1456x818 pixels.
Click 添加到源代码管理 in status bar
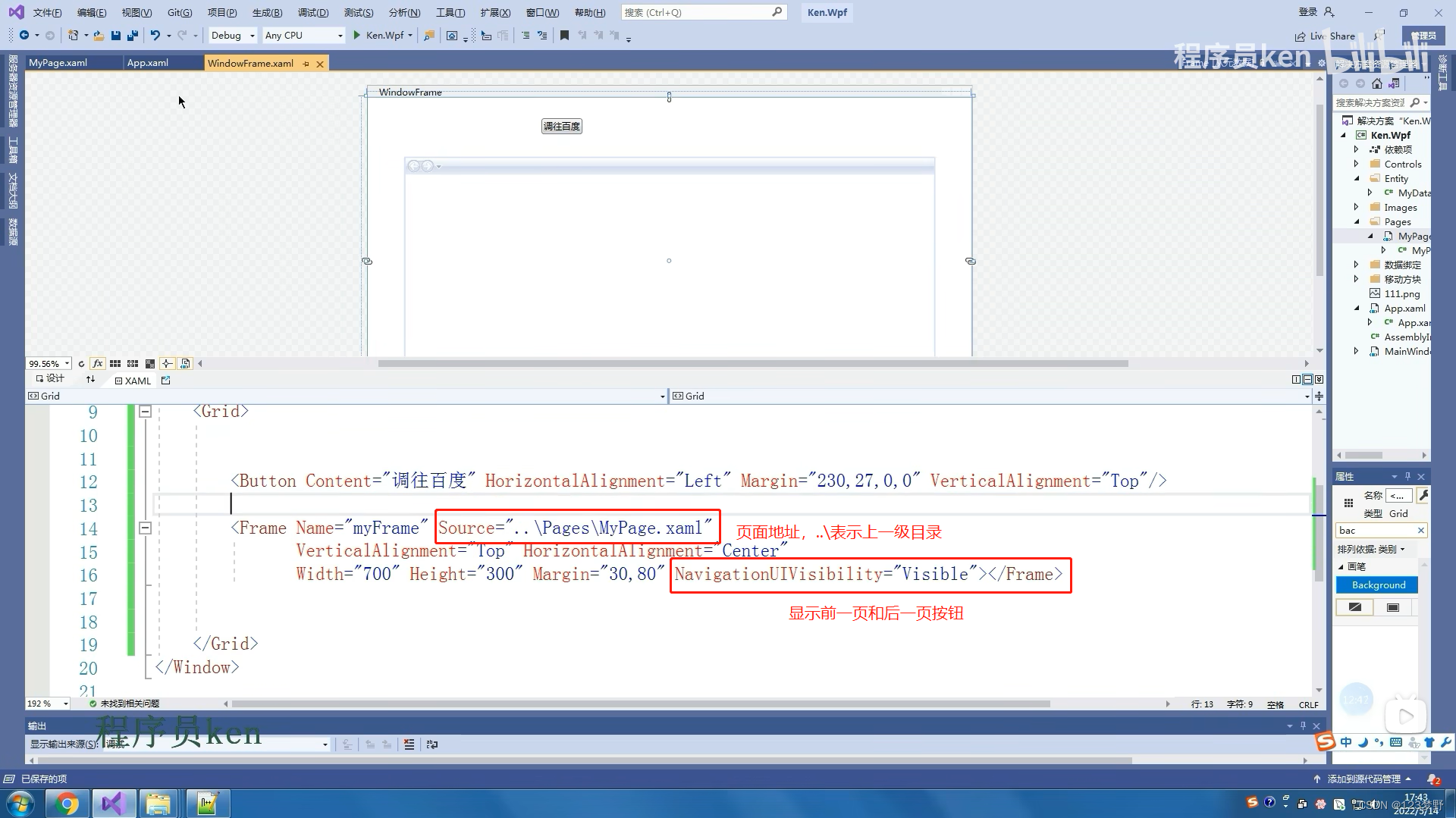click(1363, 779)
